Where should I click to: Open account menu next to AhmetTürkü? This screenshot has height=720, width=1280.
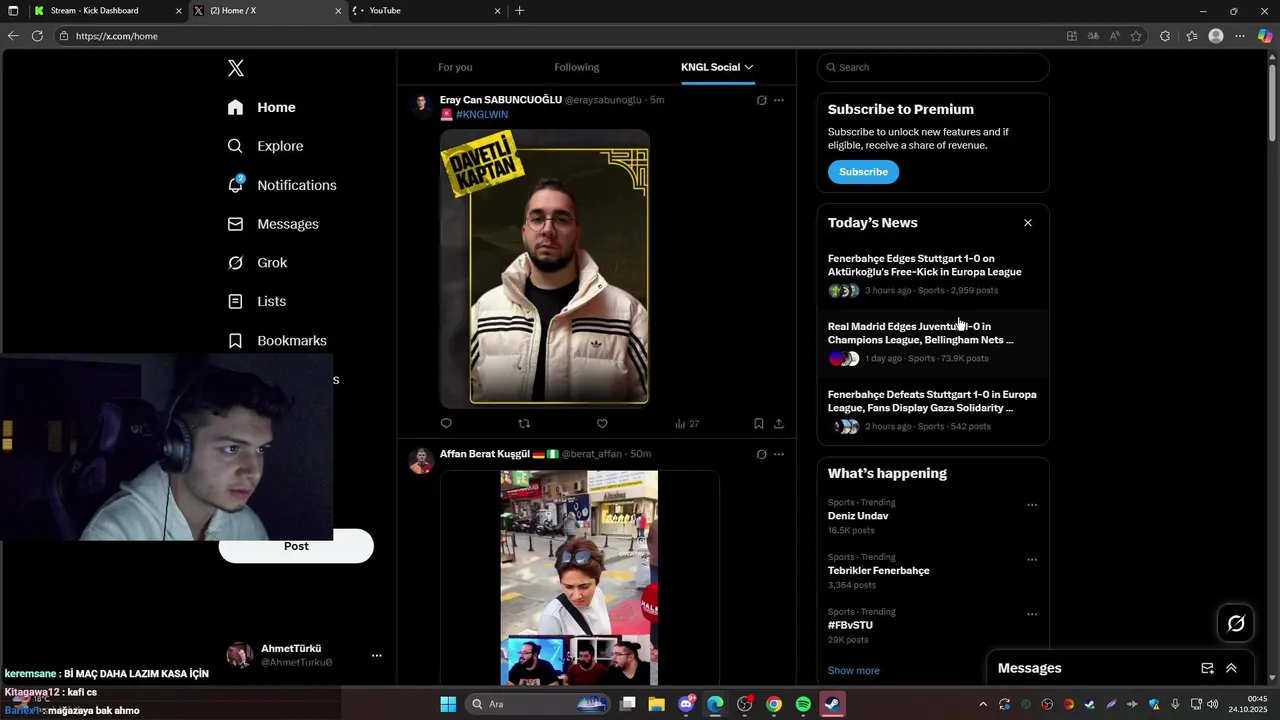click(377, 656)
